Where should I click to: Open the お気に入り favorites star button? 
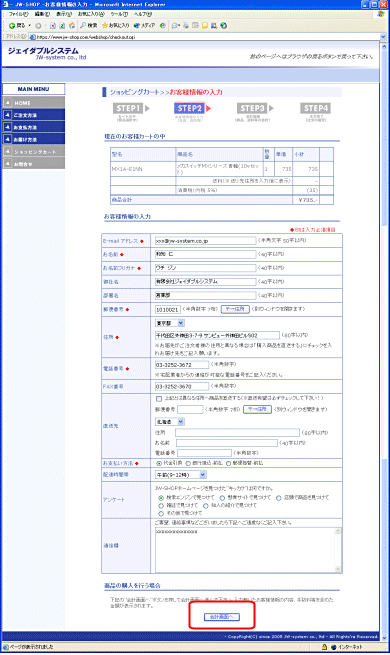115,25
